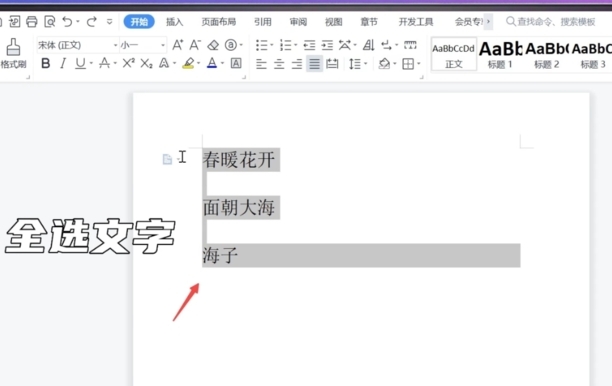Toggle strikethrough formatting
The height and width of the screenshot is (386, 612).
(104, 63)
